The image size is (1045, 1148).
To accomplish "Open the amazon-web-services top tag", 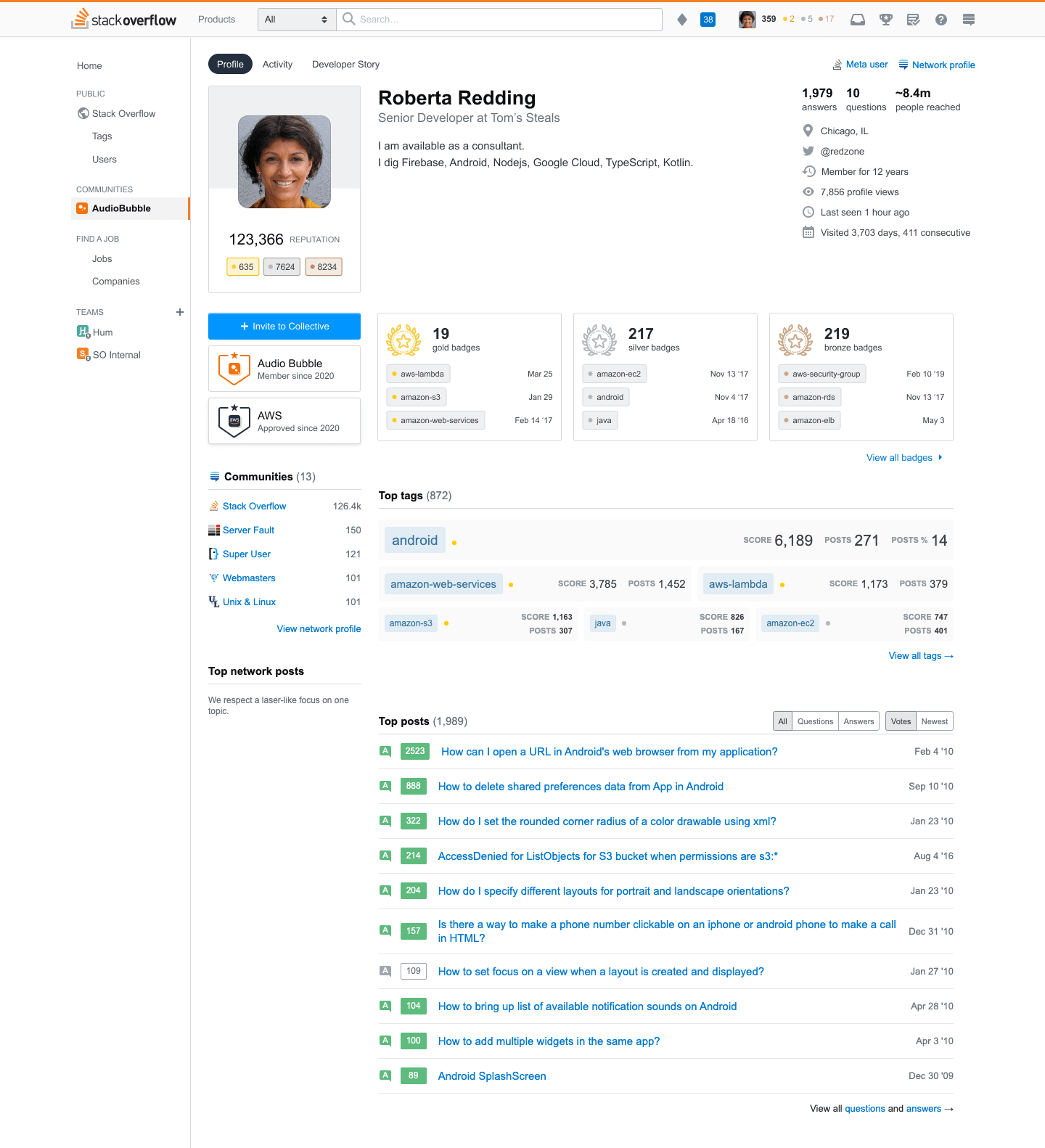I will click(443, 584).
